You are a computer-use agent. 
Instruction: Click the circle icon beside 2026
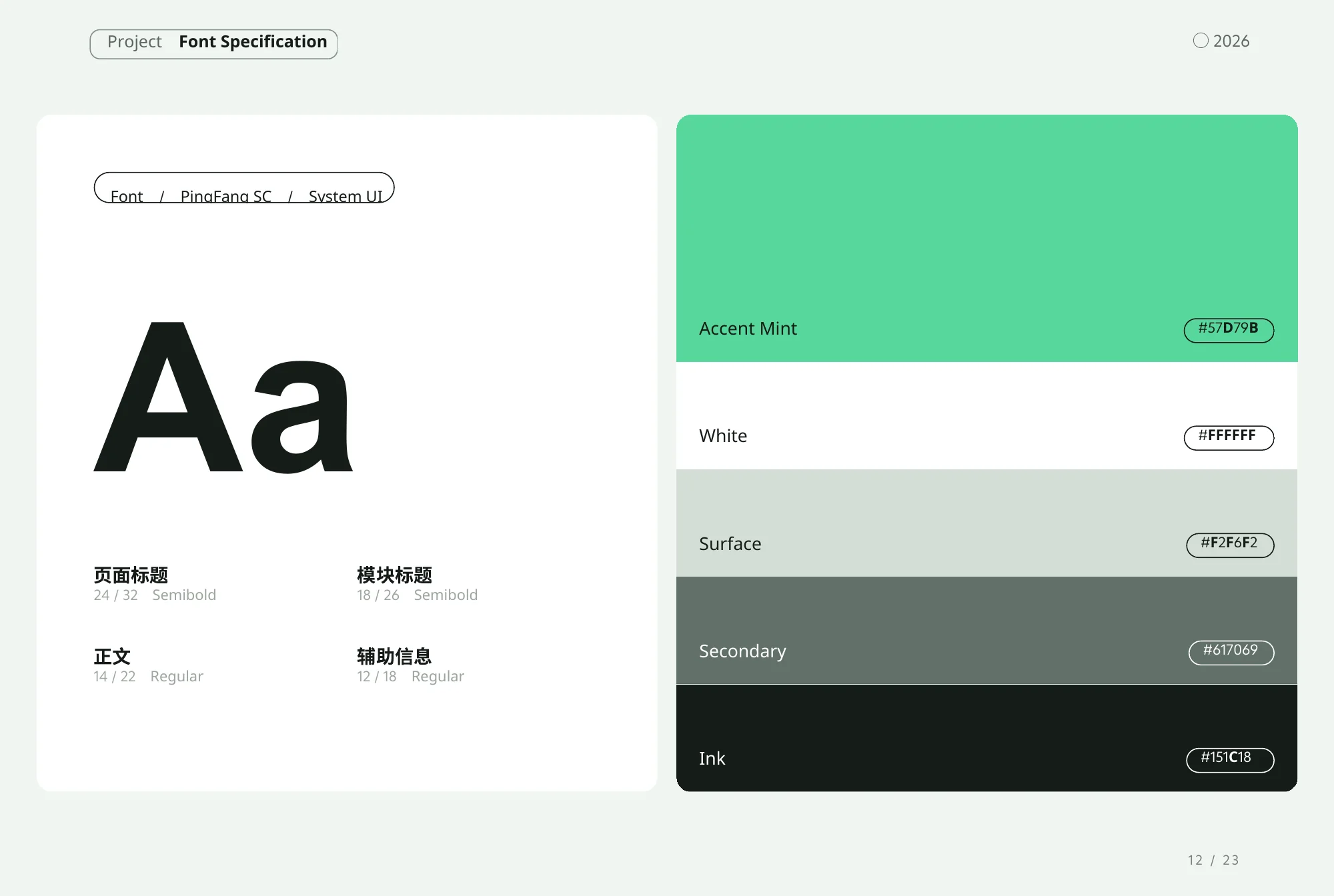pos(1201,41)
